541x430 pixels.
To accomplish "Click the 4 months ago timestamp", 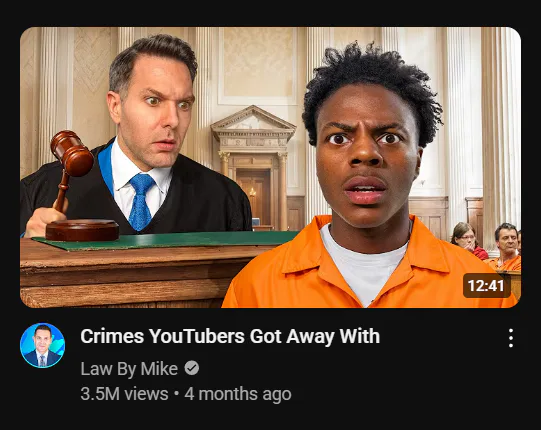I will pyautogui.click(x=238, y=394).
